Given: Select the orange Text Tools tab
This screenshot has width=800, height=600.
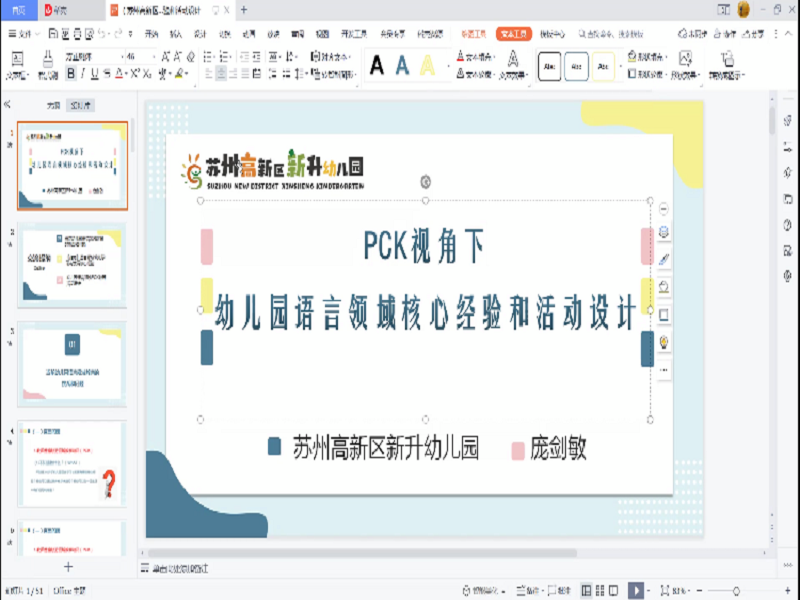Looking at the screenshot, I should pyautogui.click(x=514, y=33).
